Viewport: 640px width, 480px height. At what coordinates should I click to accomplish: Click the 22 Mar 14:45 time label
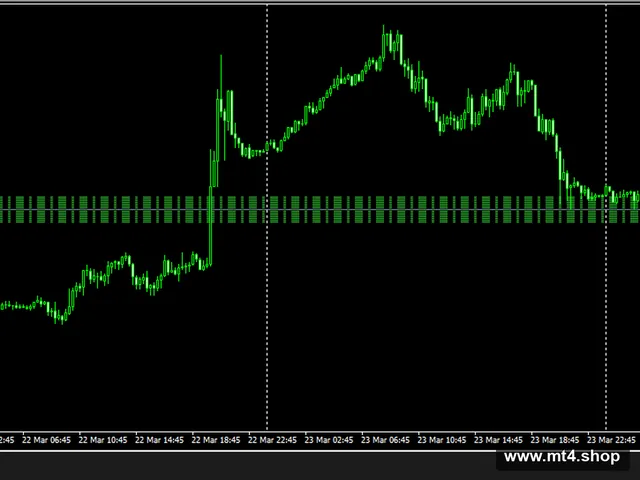(x=159, y=440)
